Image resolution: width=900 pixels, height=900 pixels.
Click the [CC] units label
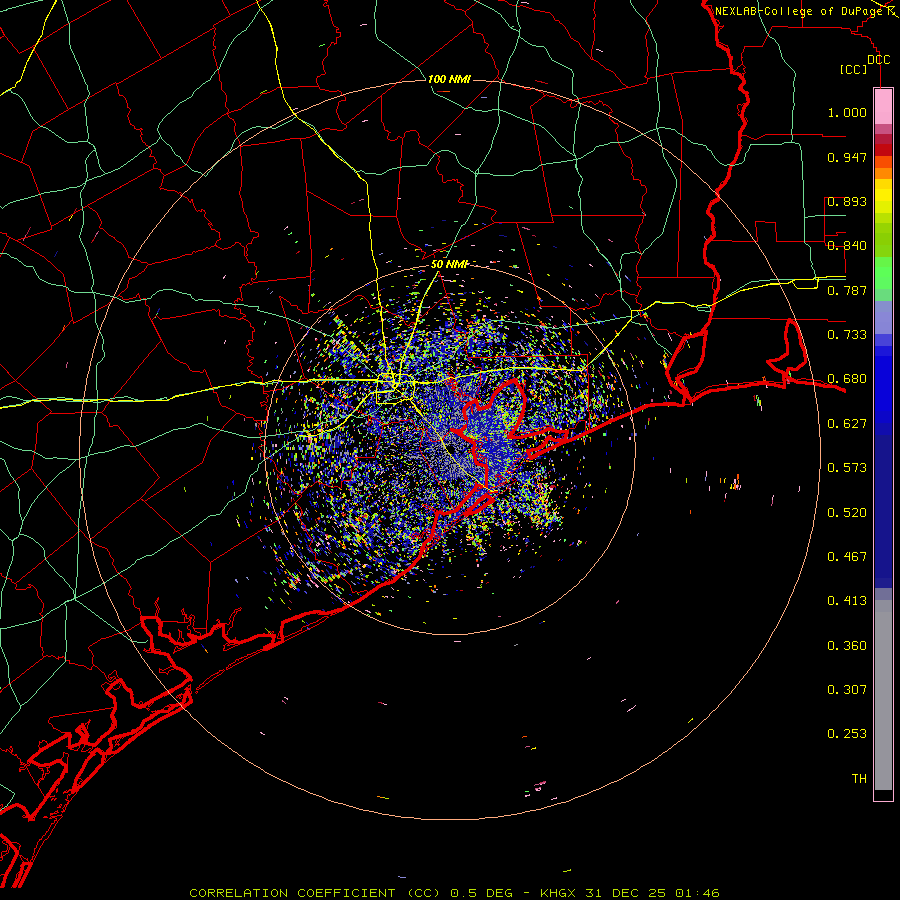tap(853, 69)
